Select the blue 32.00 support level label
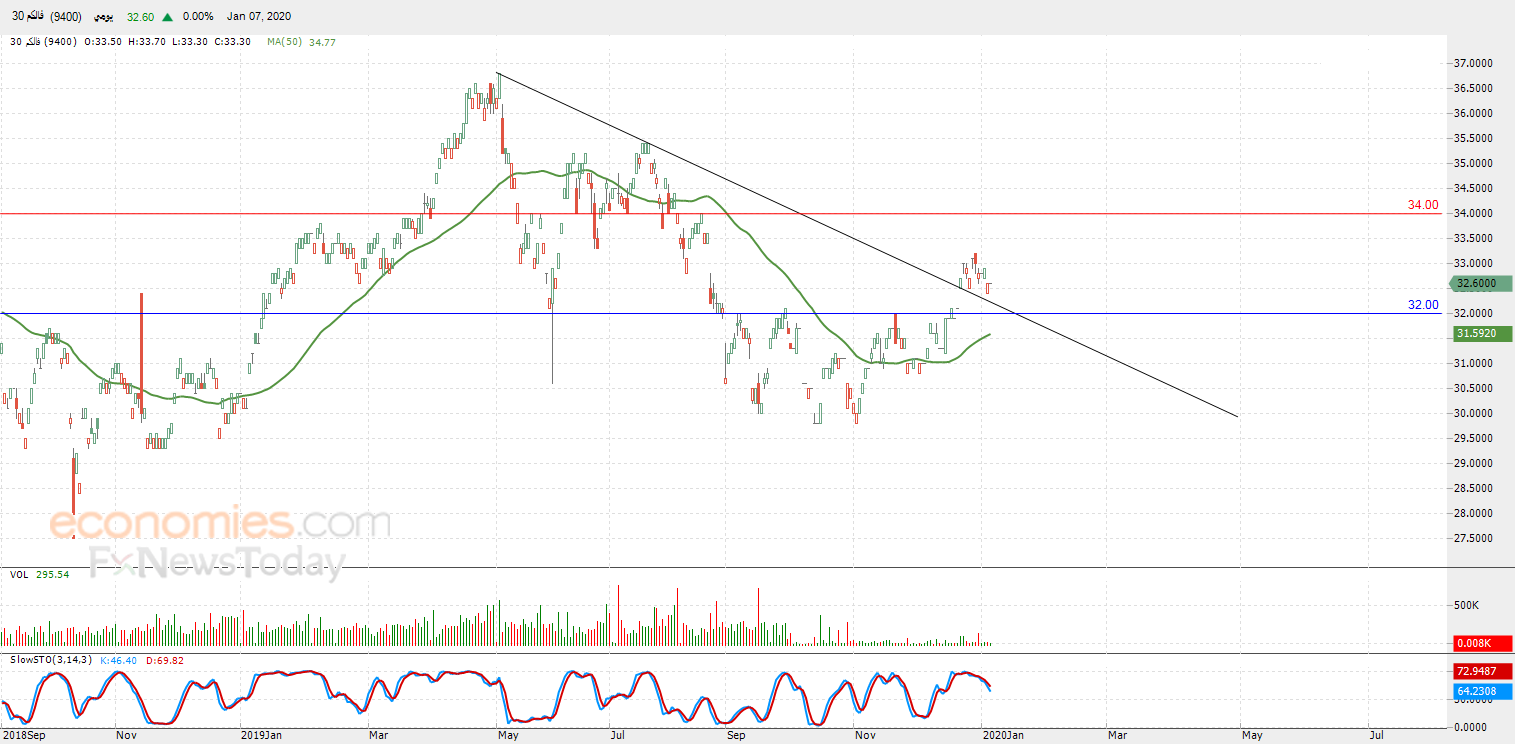The width and height of the screenshot is (1515, 744). coord(1422,305)
